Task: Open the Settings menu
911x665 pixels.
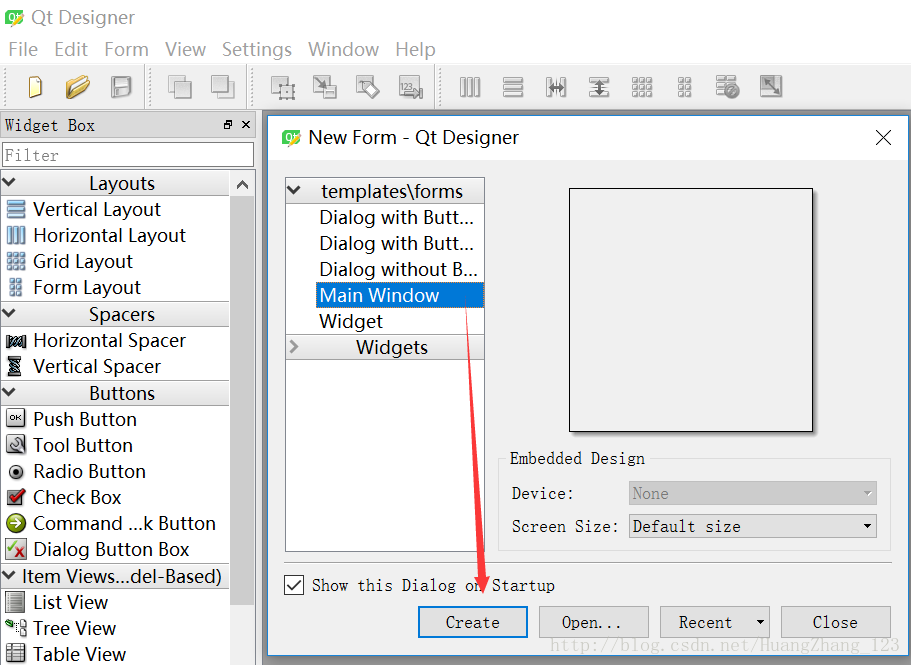Action: click(257, 49)
